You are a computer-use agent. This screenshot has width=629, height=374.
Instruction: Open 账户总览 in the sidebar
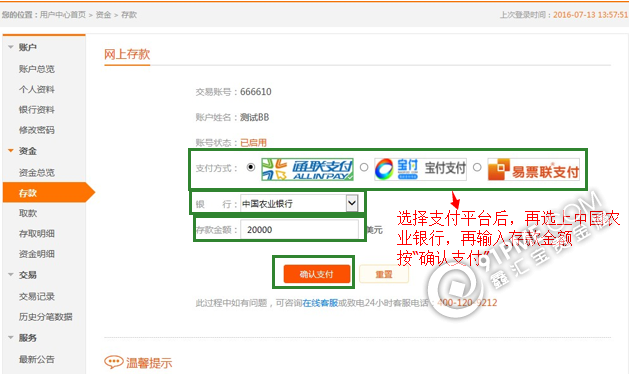pyautogui.click(x=37, y=69)
